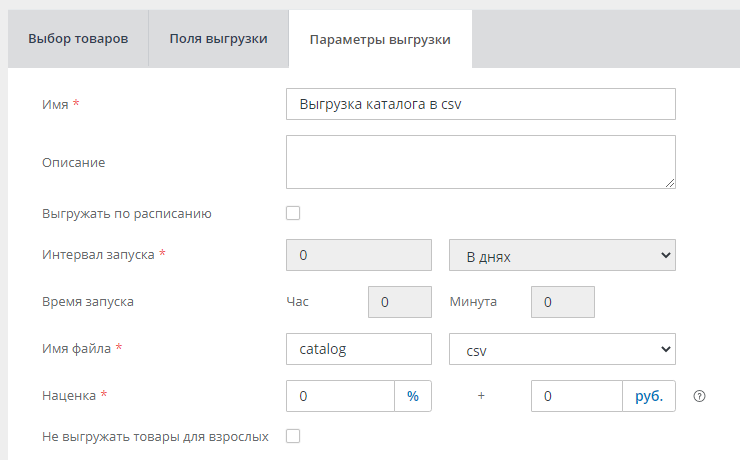Click the help question mark icon
740x460 pixels.
tap(700, 396)
